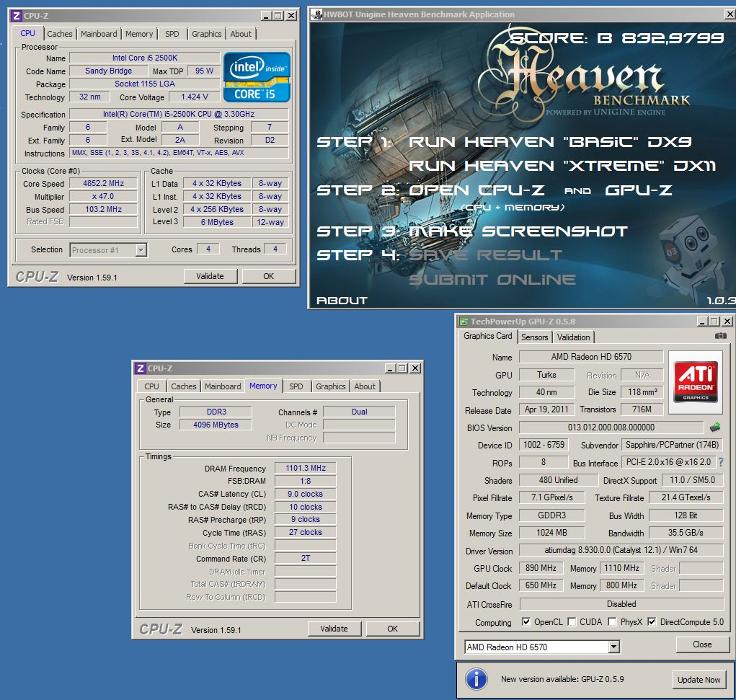
Task: Open SPD tab in CPU-Z memory window
Action: [x=296, y=386]
